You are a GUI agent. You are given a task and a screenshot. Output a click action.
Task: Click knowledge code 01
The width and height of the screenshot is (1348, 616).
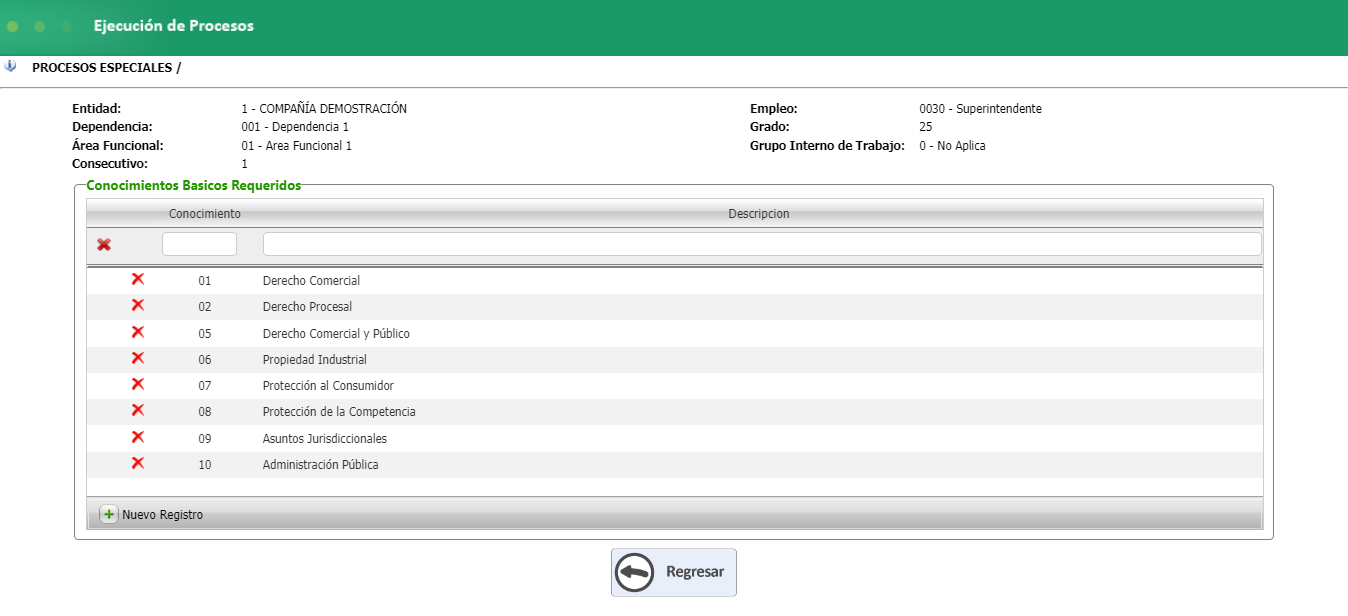pyautogui.click(x=205, y=281)
